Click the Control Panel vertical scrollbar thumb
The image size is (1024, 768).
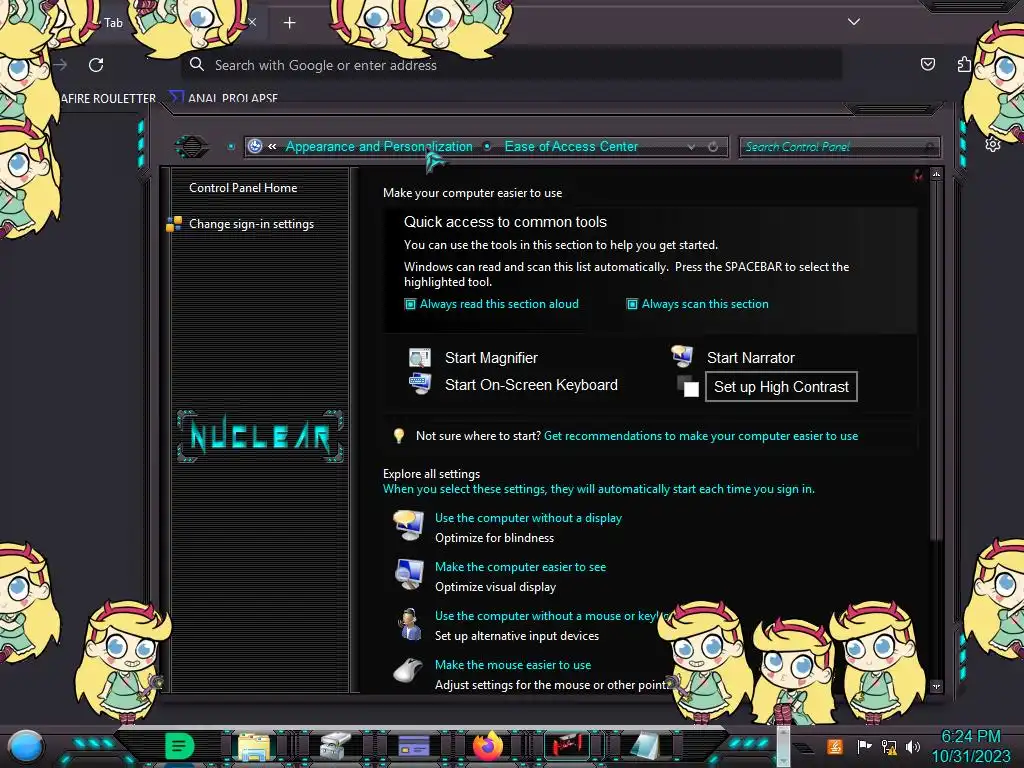[936, 361]
